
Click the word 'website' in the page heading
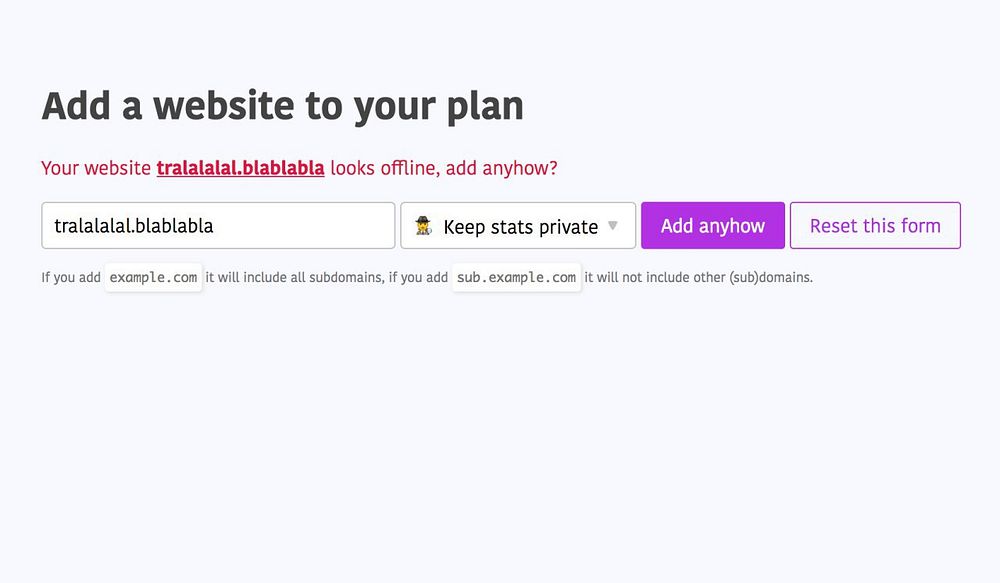point(224,106)
